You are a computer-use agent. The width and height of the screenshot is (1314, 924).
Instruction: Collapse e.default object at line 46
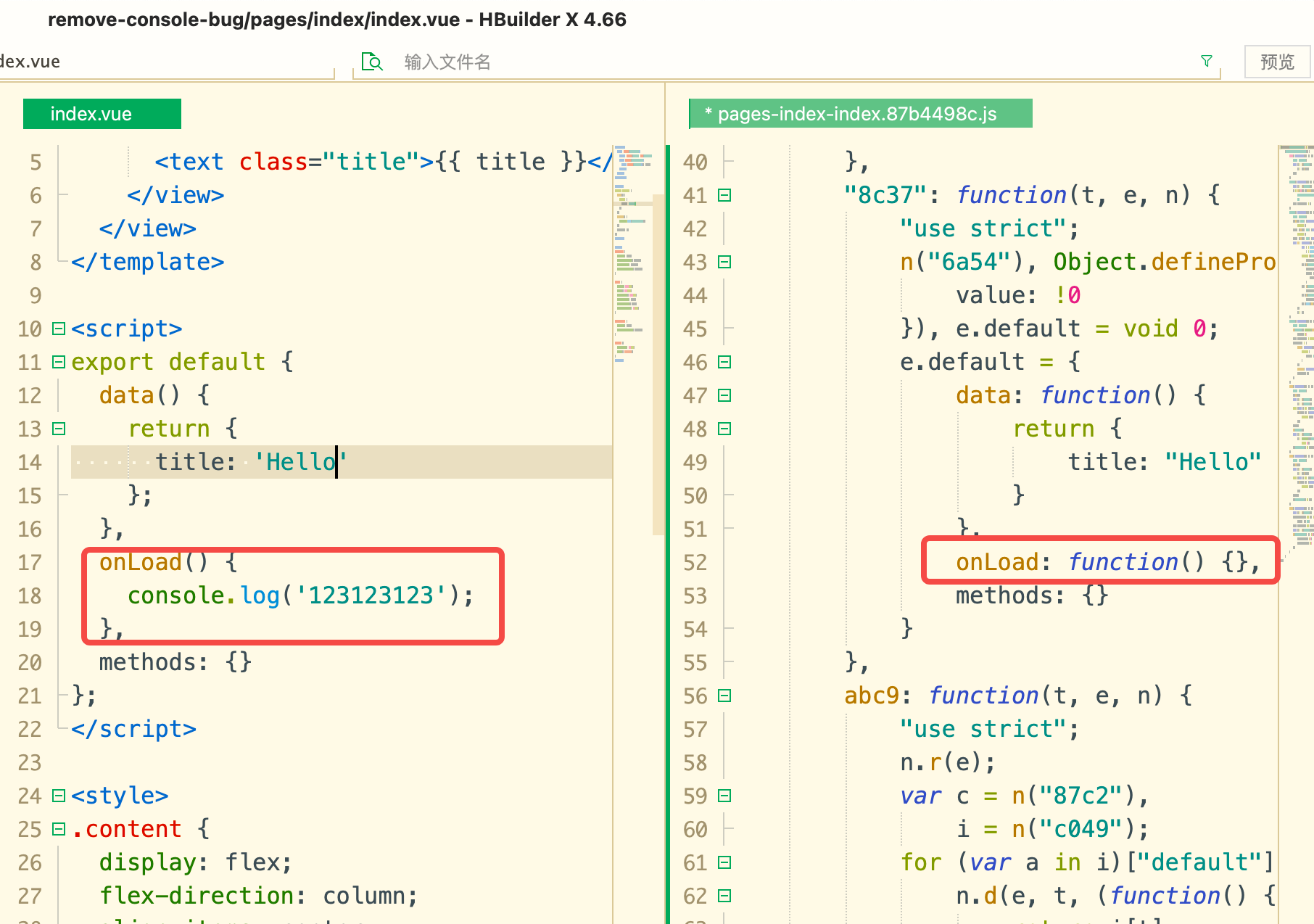(724, 362)
